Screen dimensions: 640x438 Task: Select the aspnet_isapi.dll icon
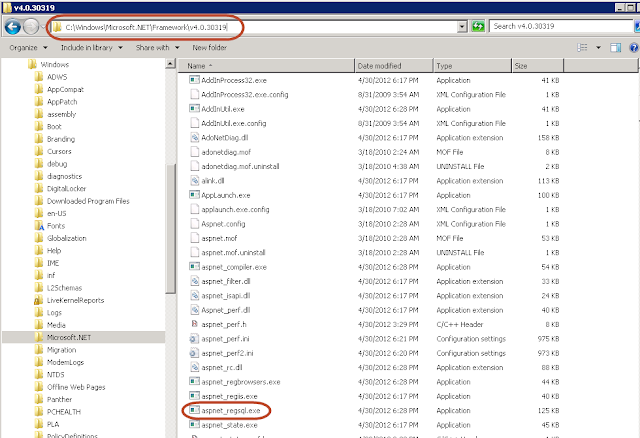point(194,296)
